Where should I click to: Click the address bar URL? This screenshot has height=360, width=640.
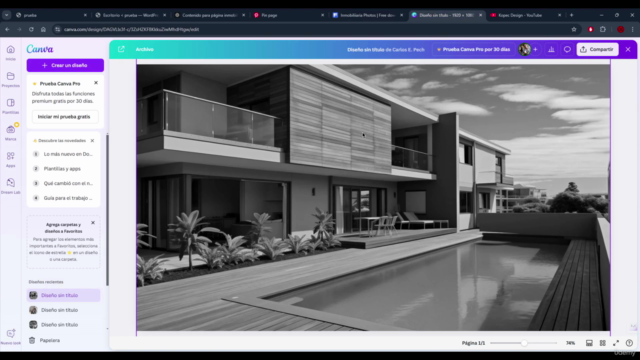click(131, 29)
